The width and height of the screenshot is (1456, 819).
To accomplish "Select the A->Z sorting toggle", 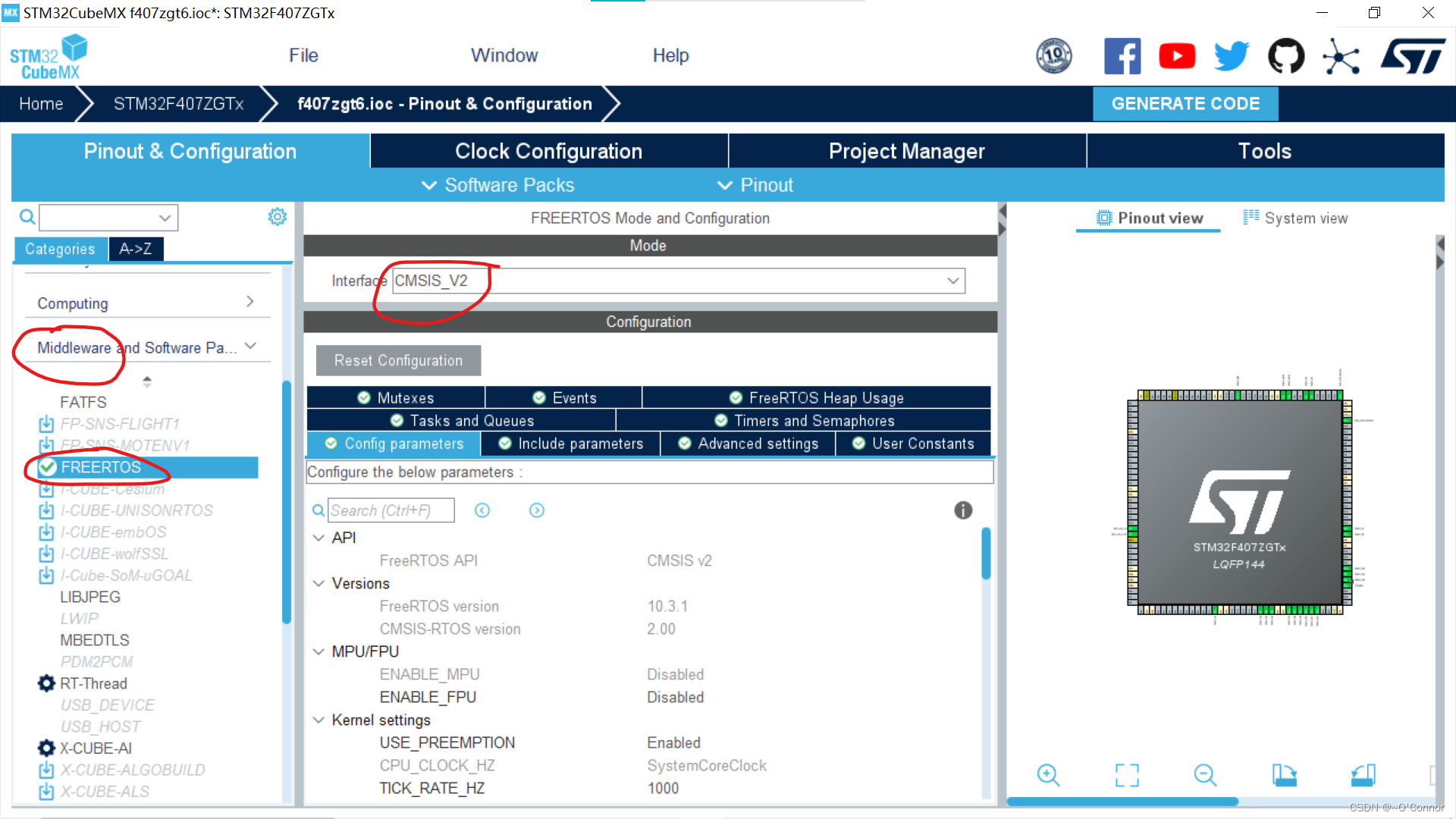I will [135, 249].
